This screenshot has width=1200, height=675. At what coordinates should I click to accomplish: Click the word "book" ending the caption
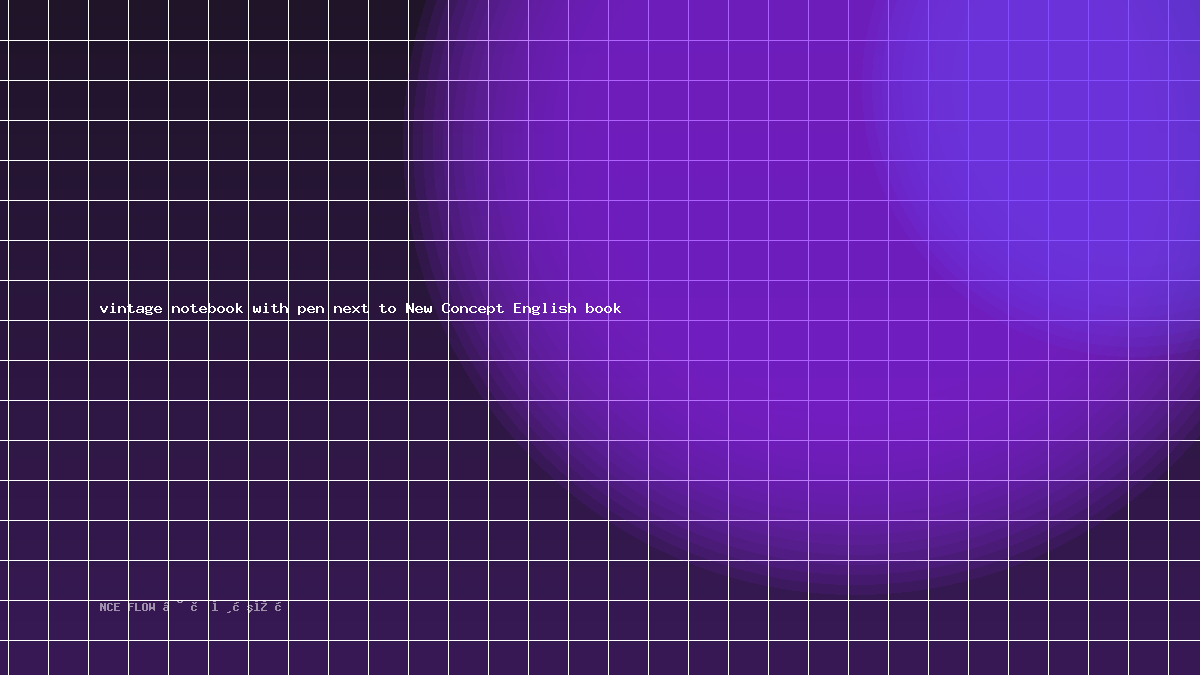pos(603,308)
